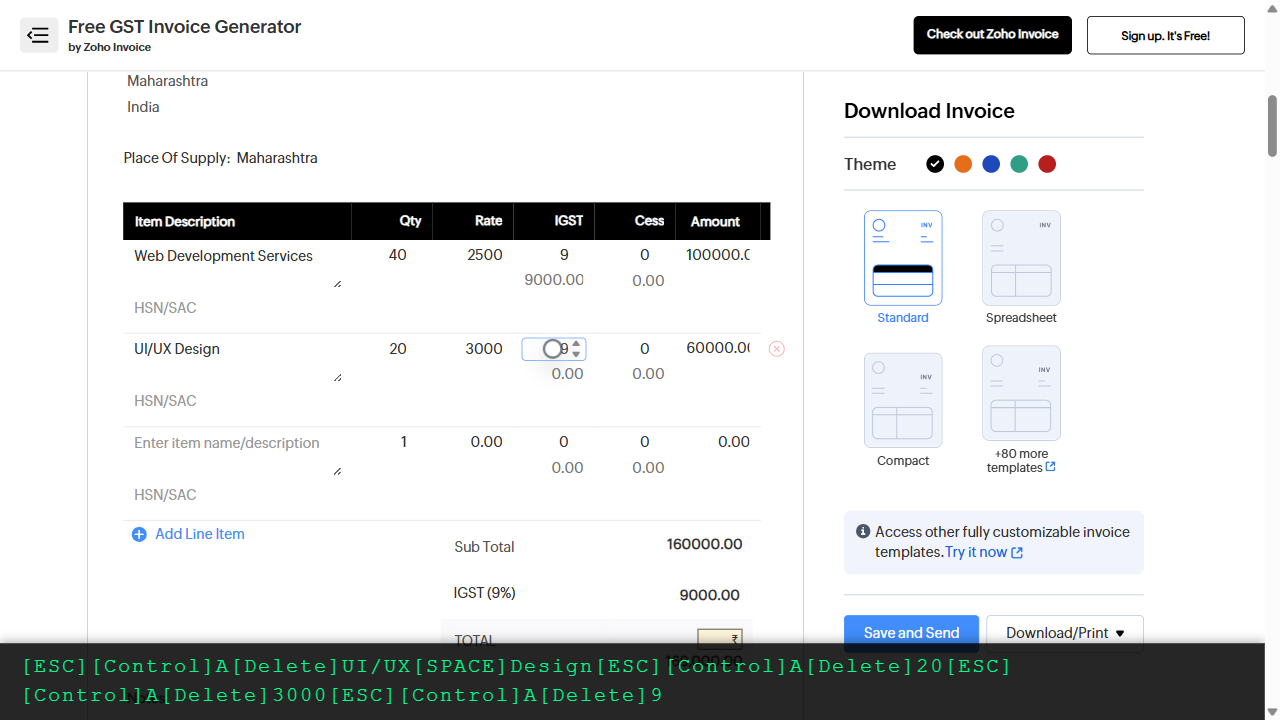
Task: Select the orange theme color
Action: [963, 164]
